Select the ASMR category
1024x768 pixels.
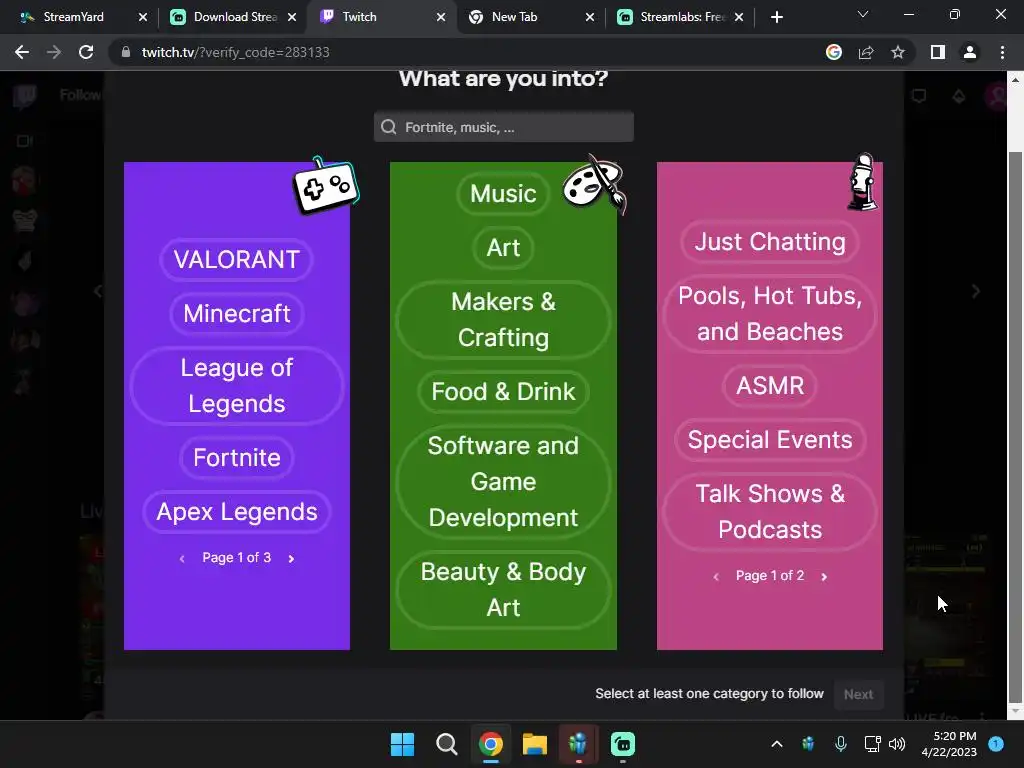click(x=770, y=385)
